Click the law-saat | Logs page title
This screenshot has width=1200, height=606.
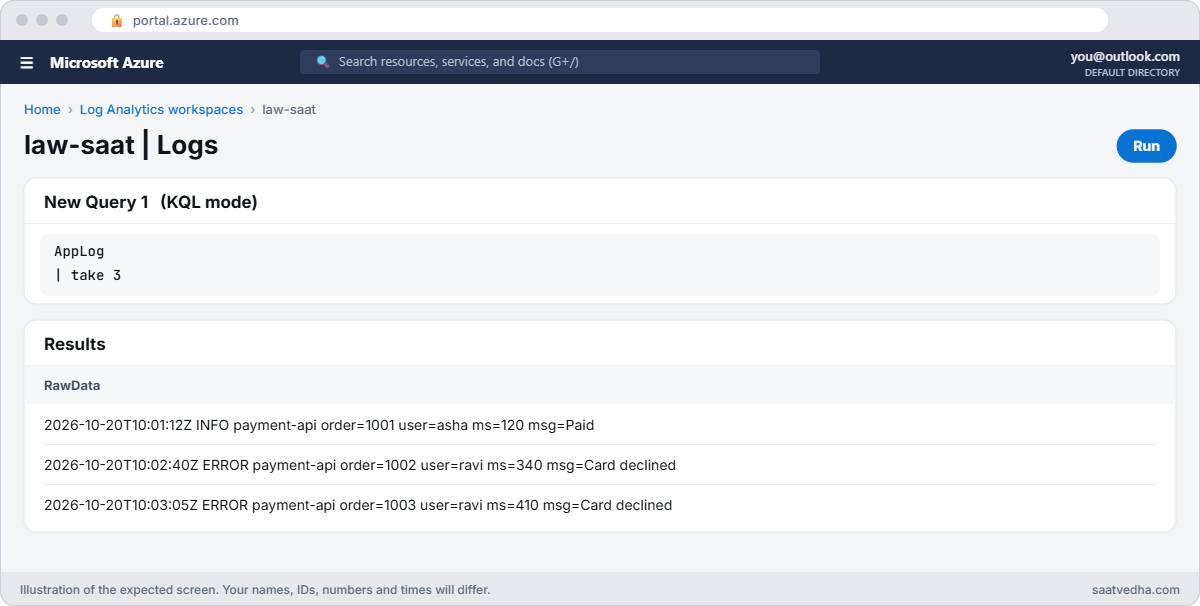pyautogui.click(x=121, y=145)
